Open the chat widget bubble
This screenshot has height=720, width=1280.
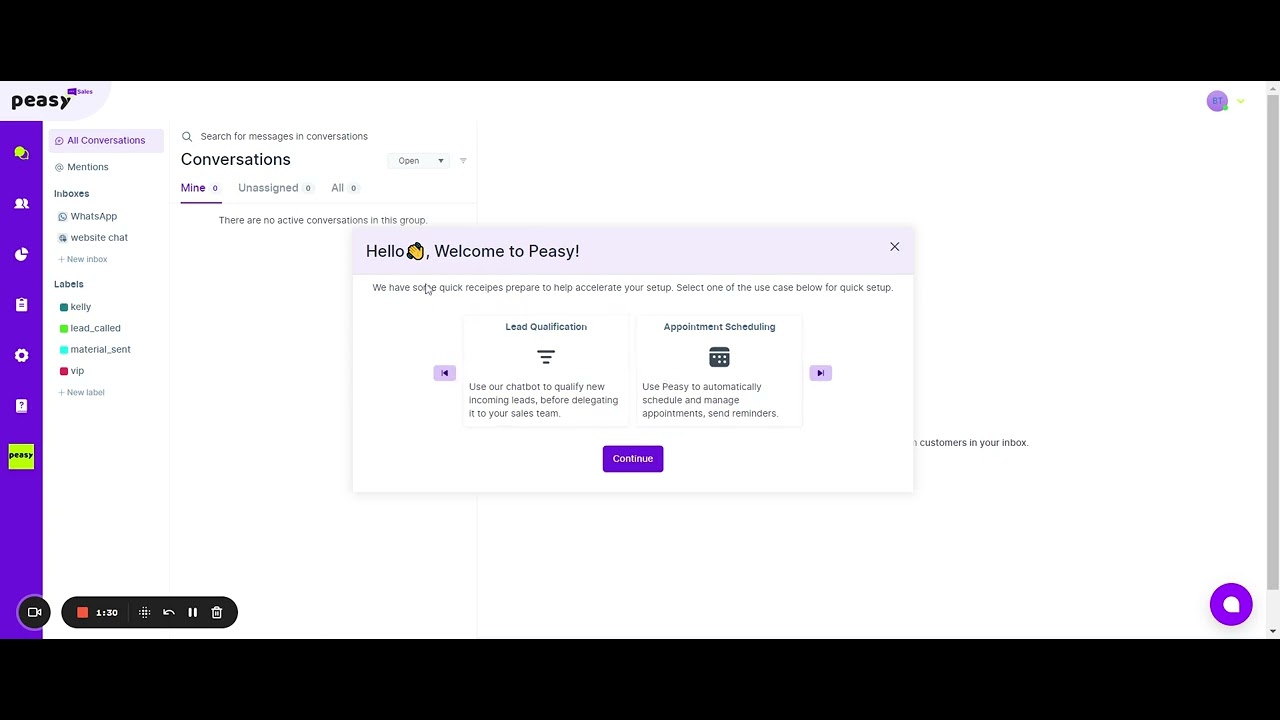[1231, 605]
